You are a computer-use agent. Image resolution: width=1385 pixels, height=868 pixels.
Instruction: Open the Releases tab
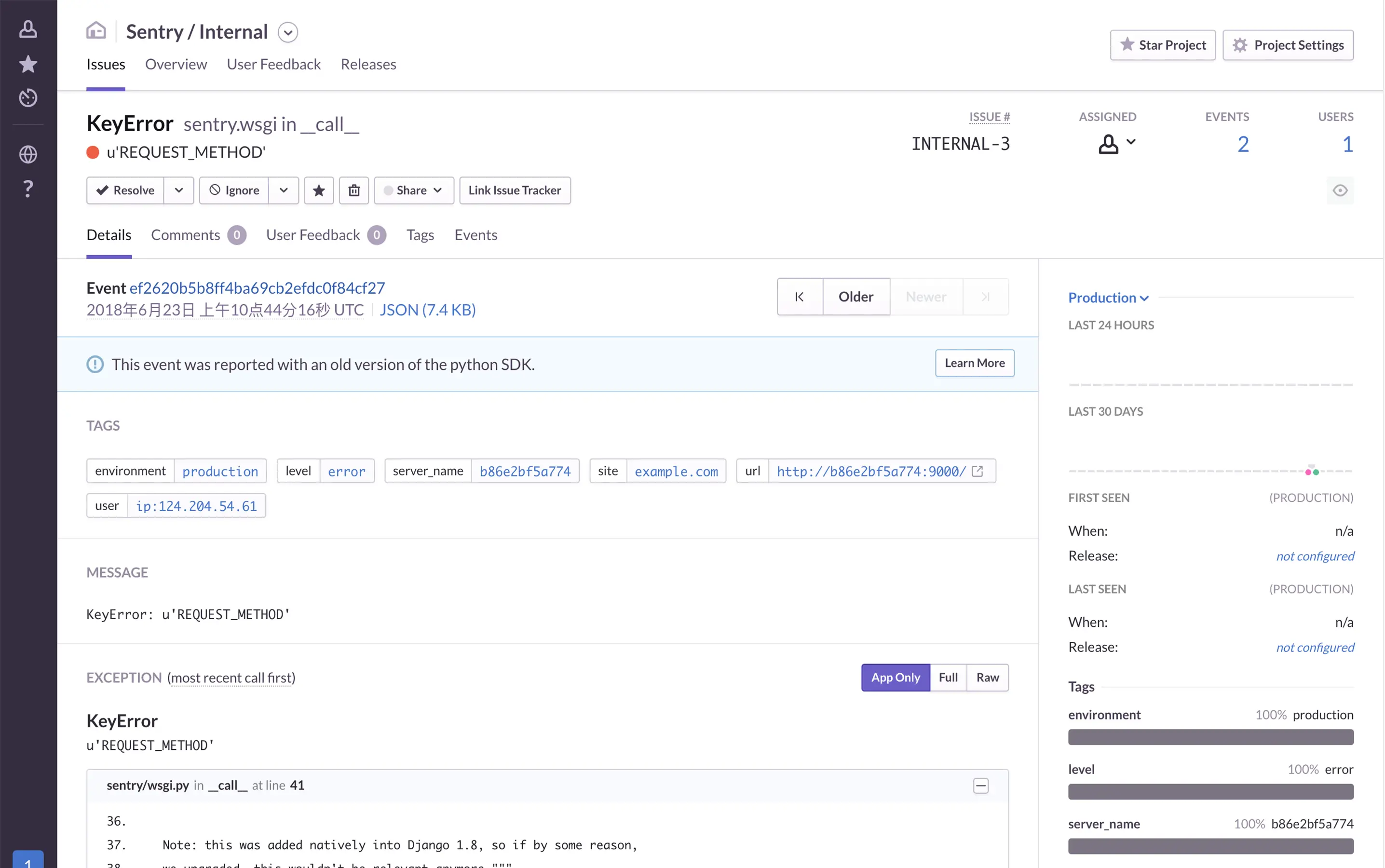(368, 64)
